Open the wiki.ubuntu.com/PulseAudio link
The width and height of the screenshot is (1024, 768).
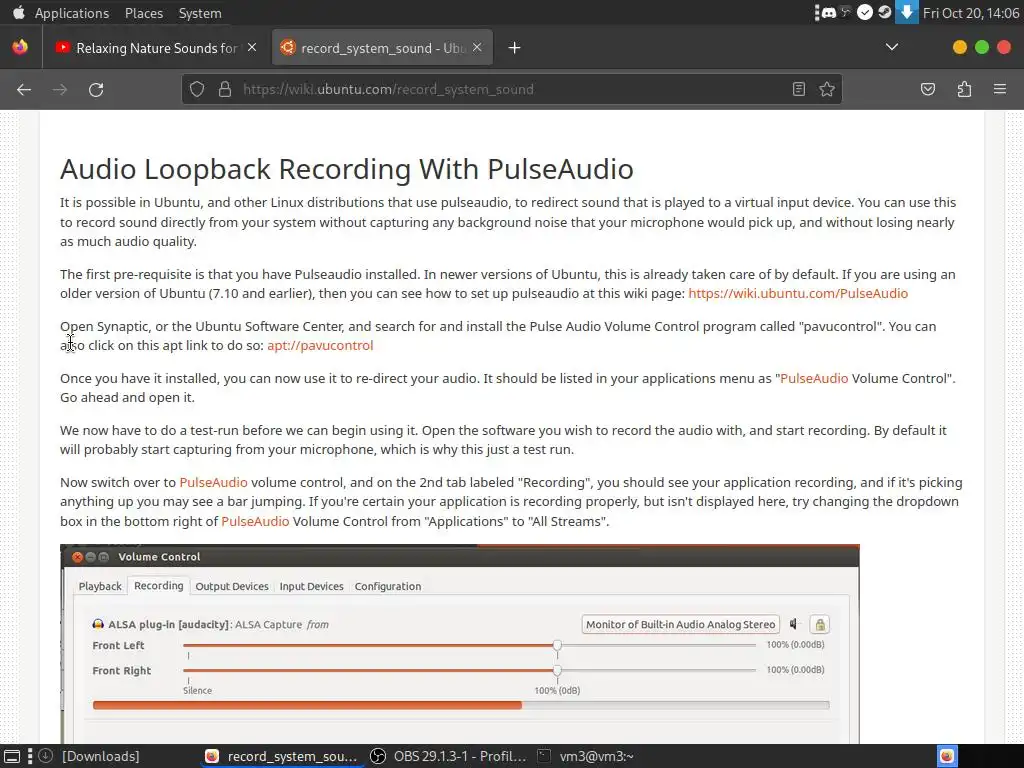tap(798, 293)
